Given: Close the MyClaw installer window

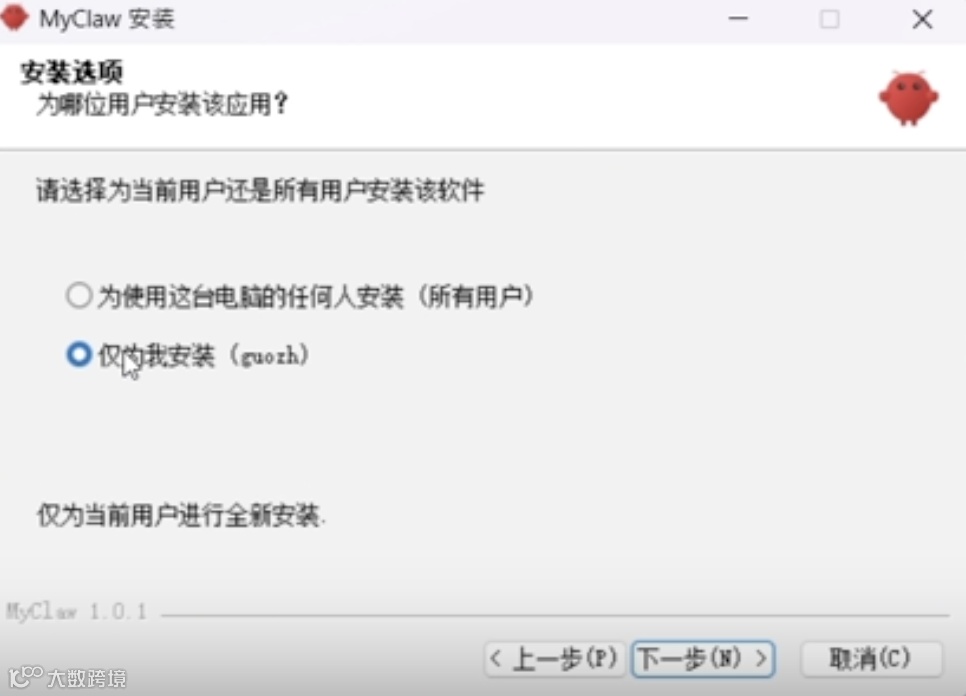Looking at the screenshot, I should coord(922,19).
